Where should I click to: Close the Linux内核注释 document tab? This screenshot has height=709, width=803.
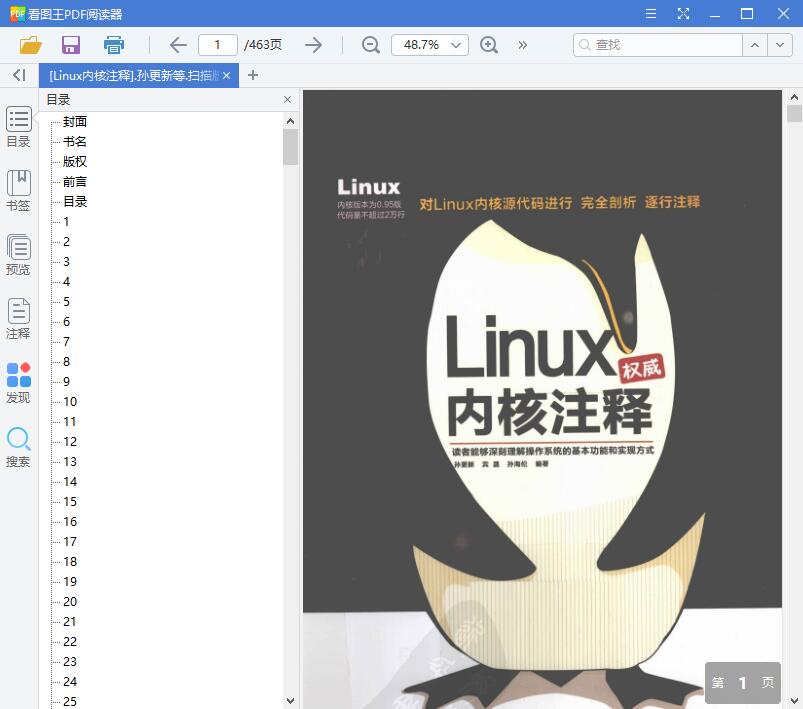pyautogui.click(x=226, y=76)
